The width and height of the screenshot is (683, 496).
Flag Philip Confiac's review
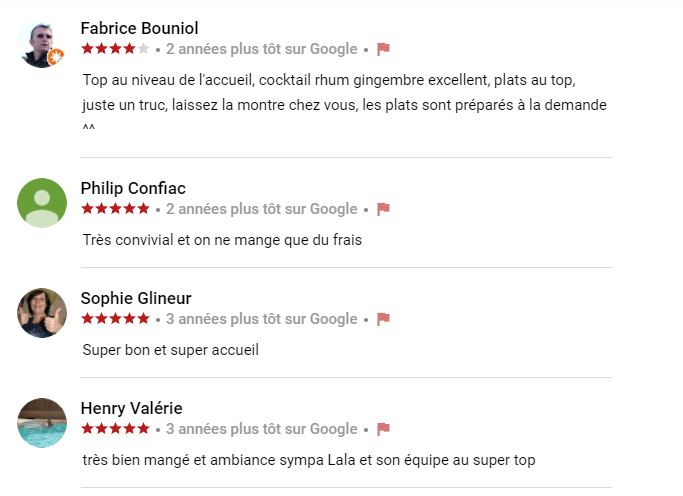click(x=383, y=209)
